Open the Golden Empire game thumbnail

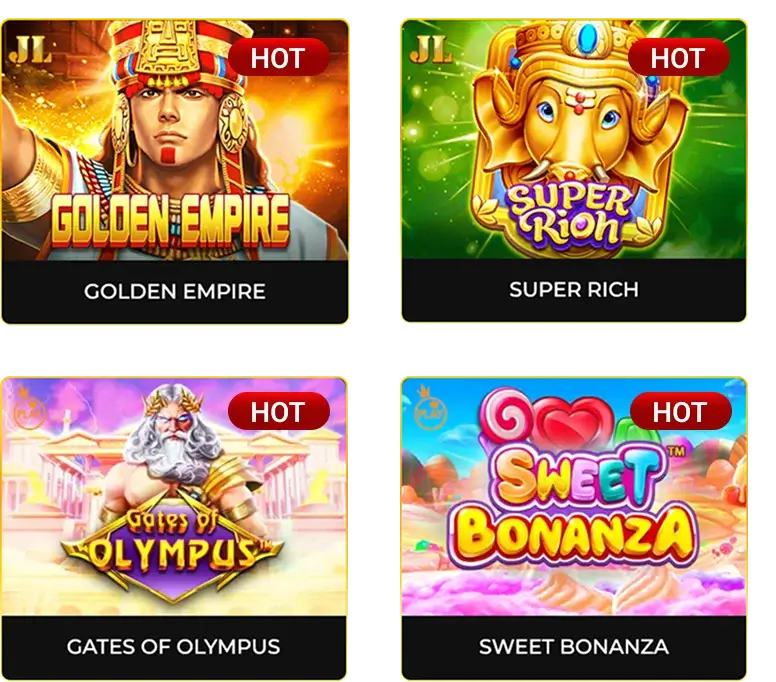[x=175, y=140]
